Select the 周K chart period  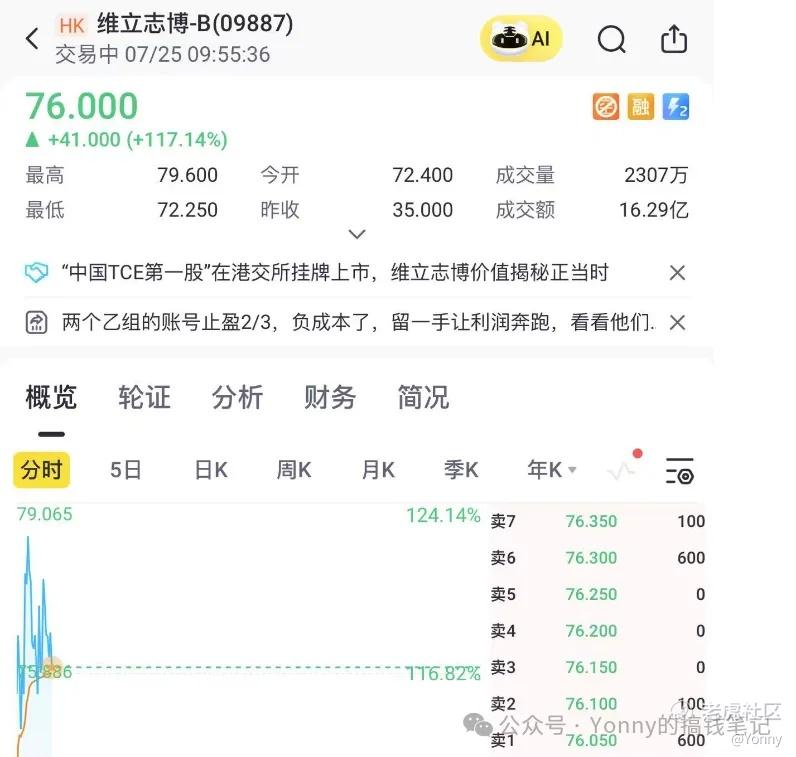[294, 470]
